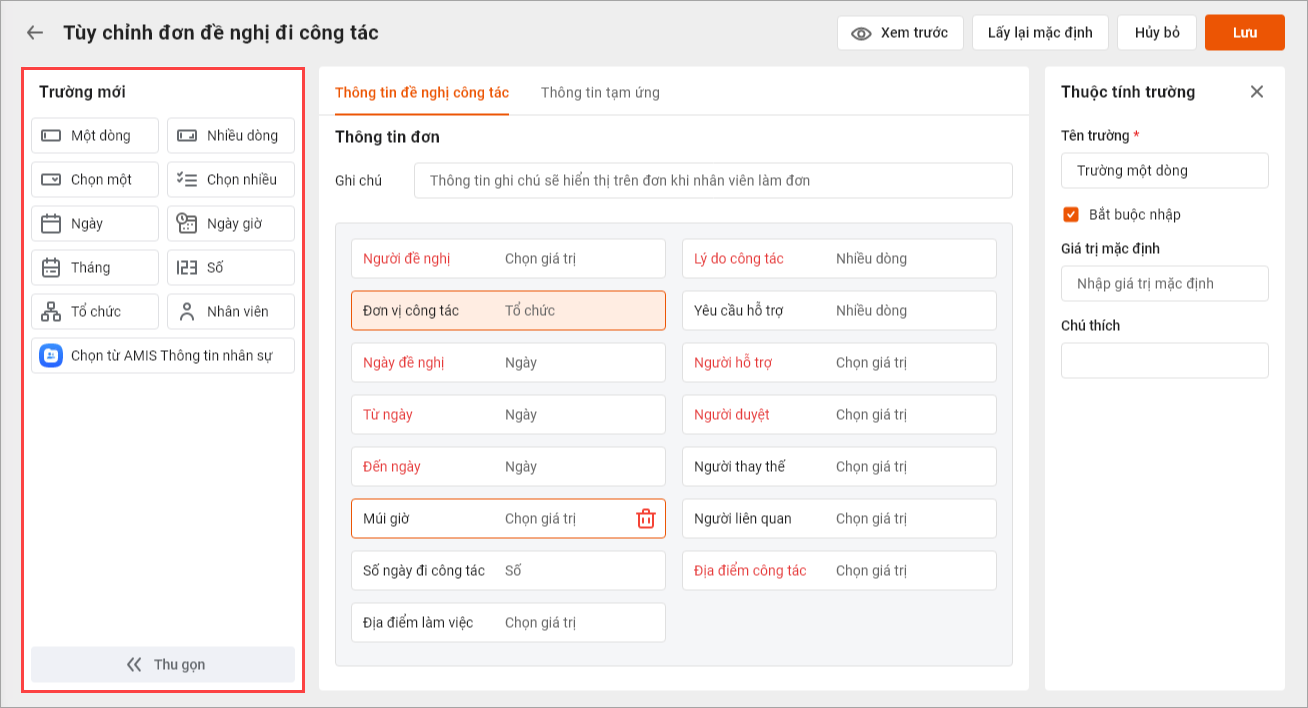The width and height of the screenshot is (1308, 708).
Task: Close the Thuộc tính trường panel
Action: pyautogui.click(x=1257, y=92)
